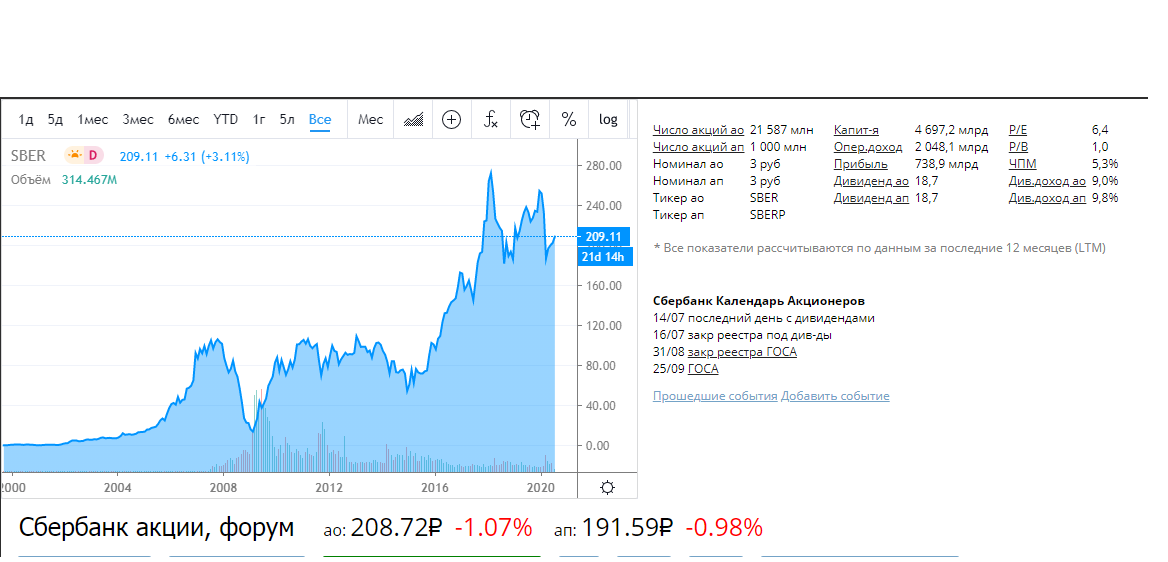Click the 2016 label on the time axis
1168x562 pixels.
(x=435, y=487)
